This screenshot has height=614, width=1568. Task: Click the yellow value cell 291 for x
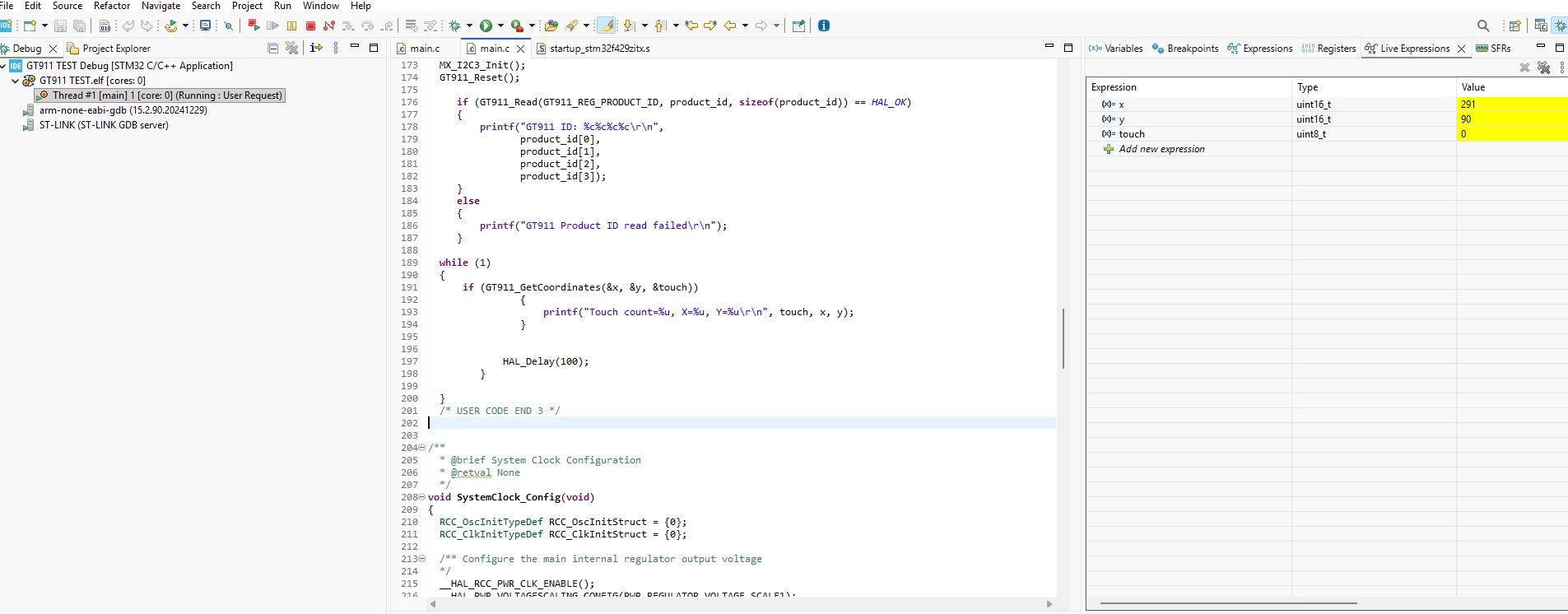pyautogui.click(x=1512, y=105)
